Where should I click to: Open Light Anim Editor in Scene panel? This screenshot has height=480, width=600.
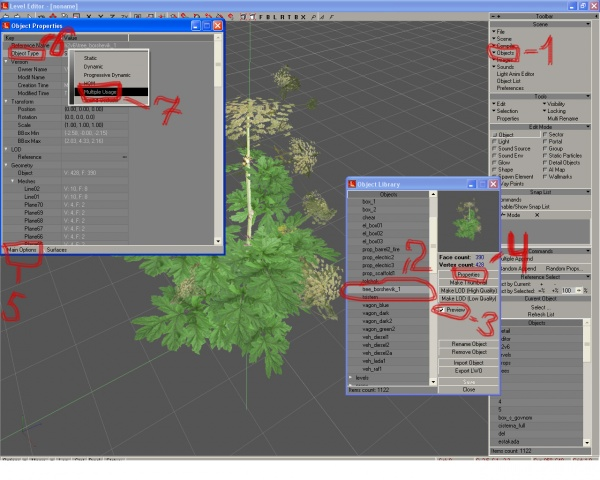point(515,74)
